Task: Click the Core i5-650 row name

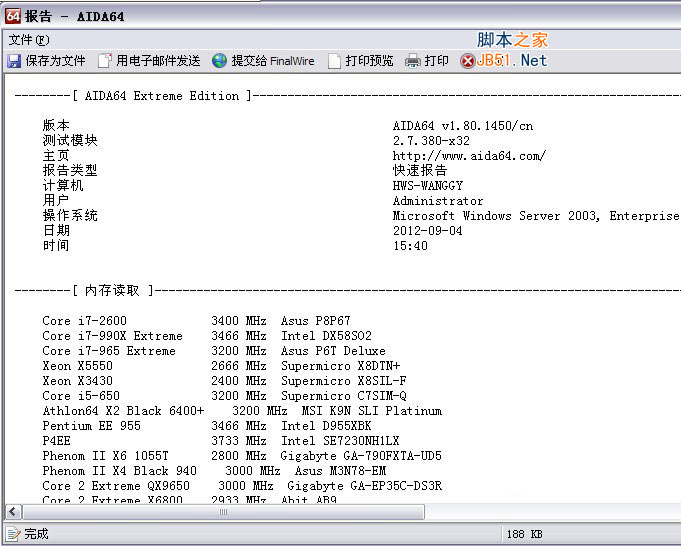Action: coord(81,396)
